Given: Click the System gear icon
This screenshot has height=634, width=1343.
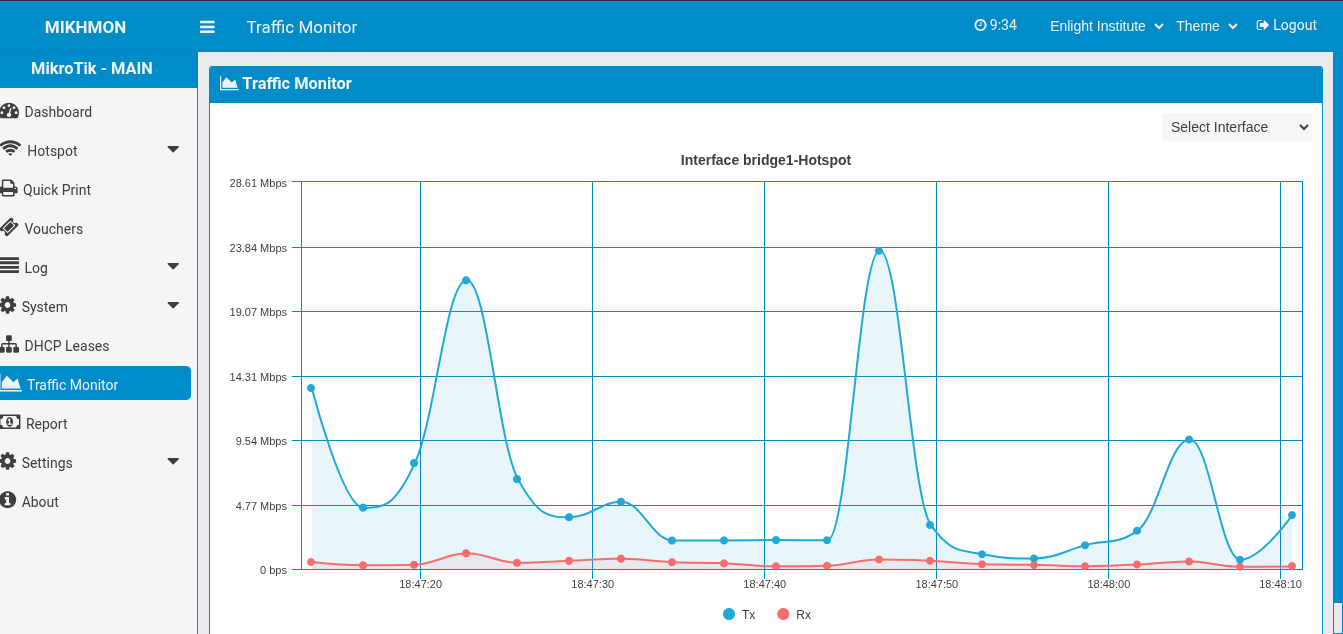Looking at the screenshot, I should pos(8,305).
